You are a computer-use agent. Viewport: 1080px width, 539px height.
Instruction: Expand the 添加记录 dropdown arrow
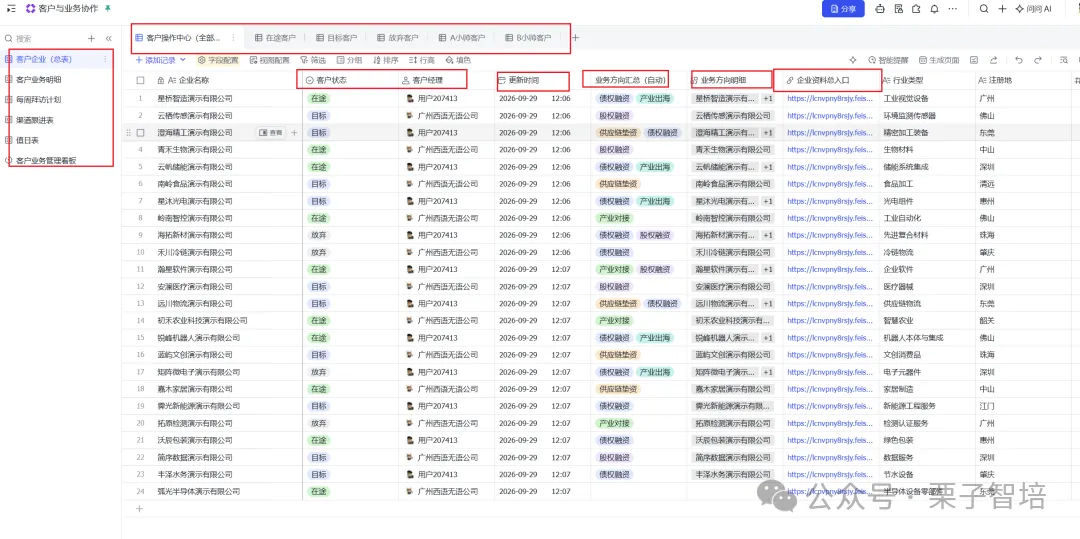click(x=183, y=60)
